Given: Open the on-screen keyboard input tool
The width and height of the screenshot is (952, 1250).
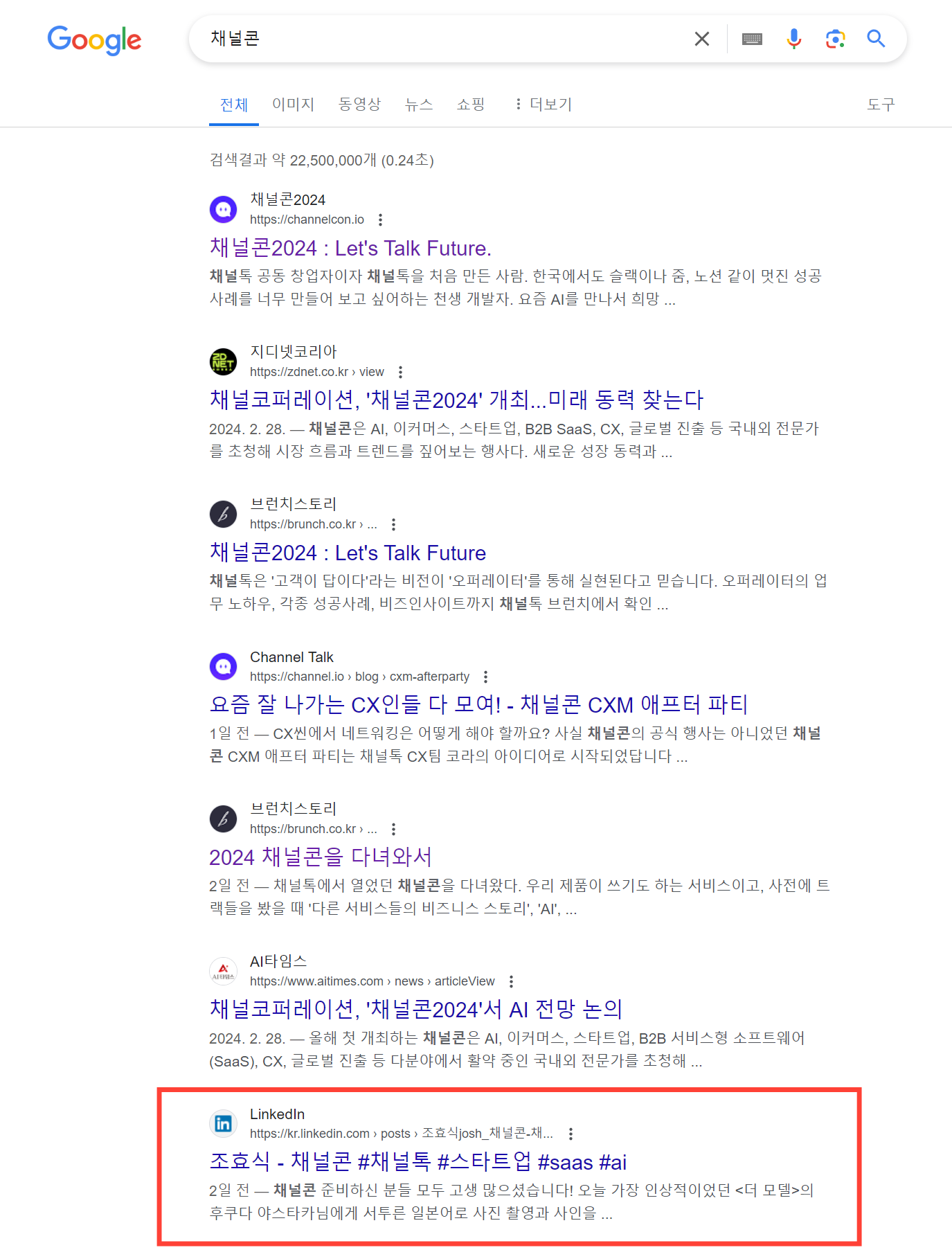Looking at the screenshot, I should 752,39.
